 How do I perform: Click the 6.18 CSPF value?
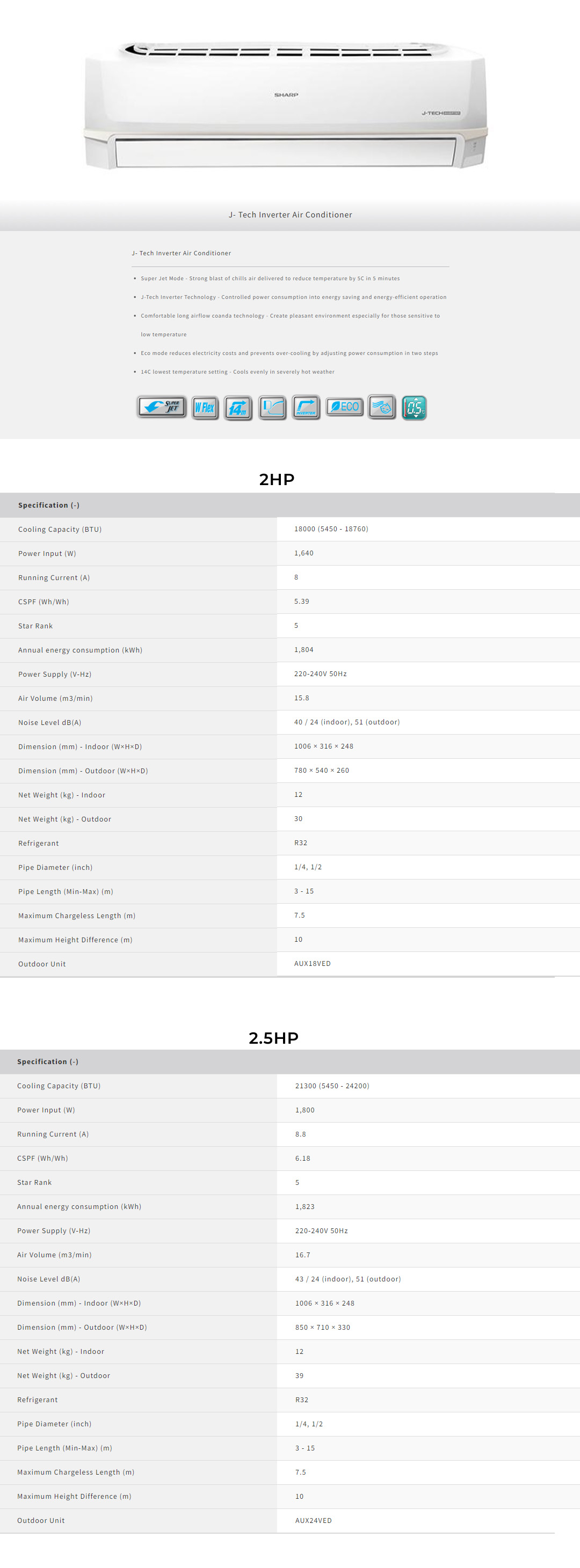tap(303, 1159)
